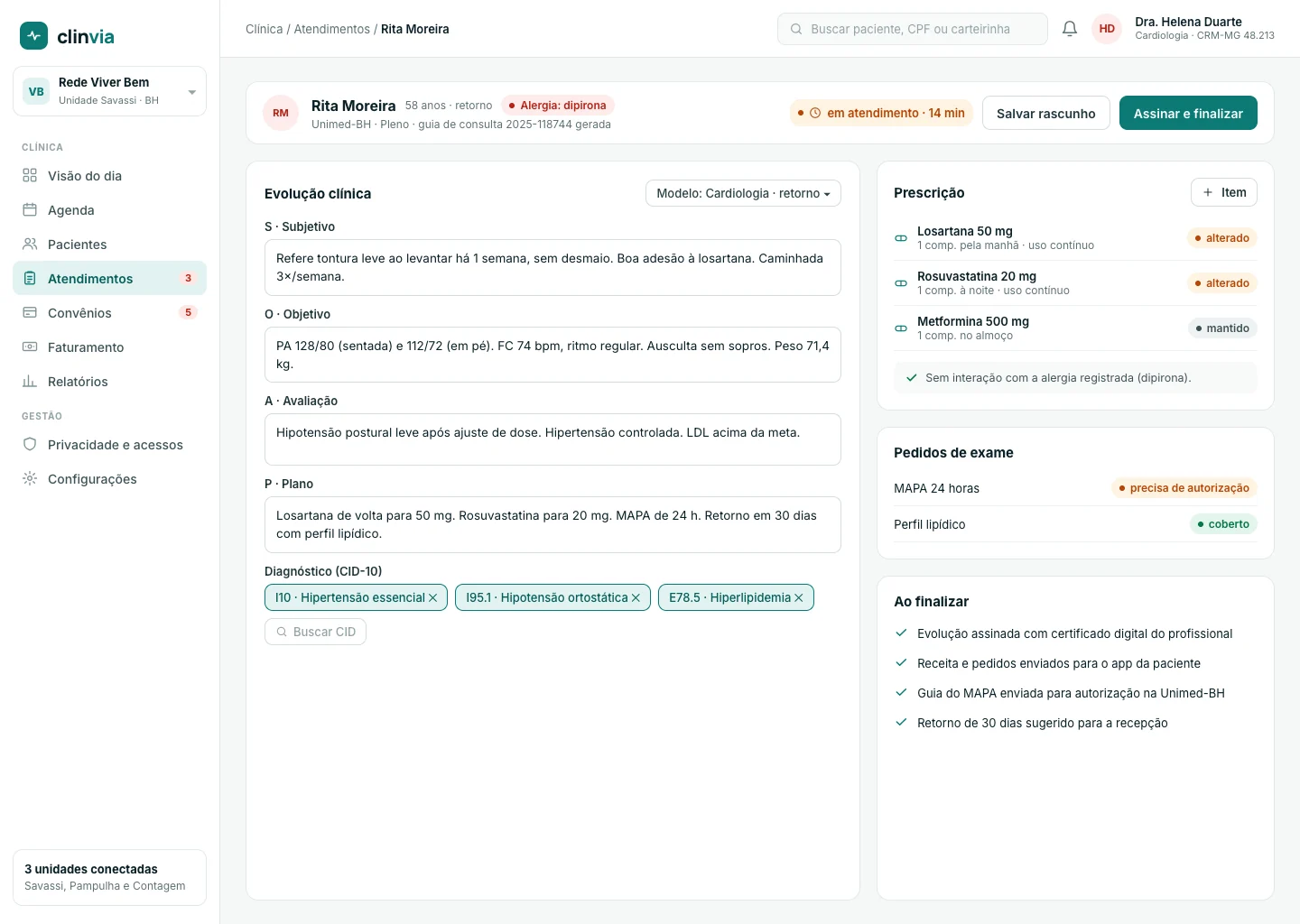Click the Atendimentos breadcrumb link

331,29
